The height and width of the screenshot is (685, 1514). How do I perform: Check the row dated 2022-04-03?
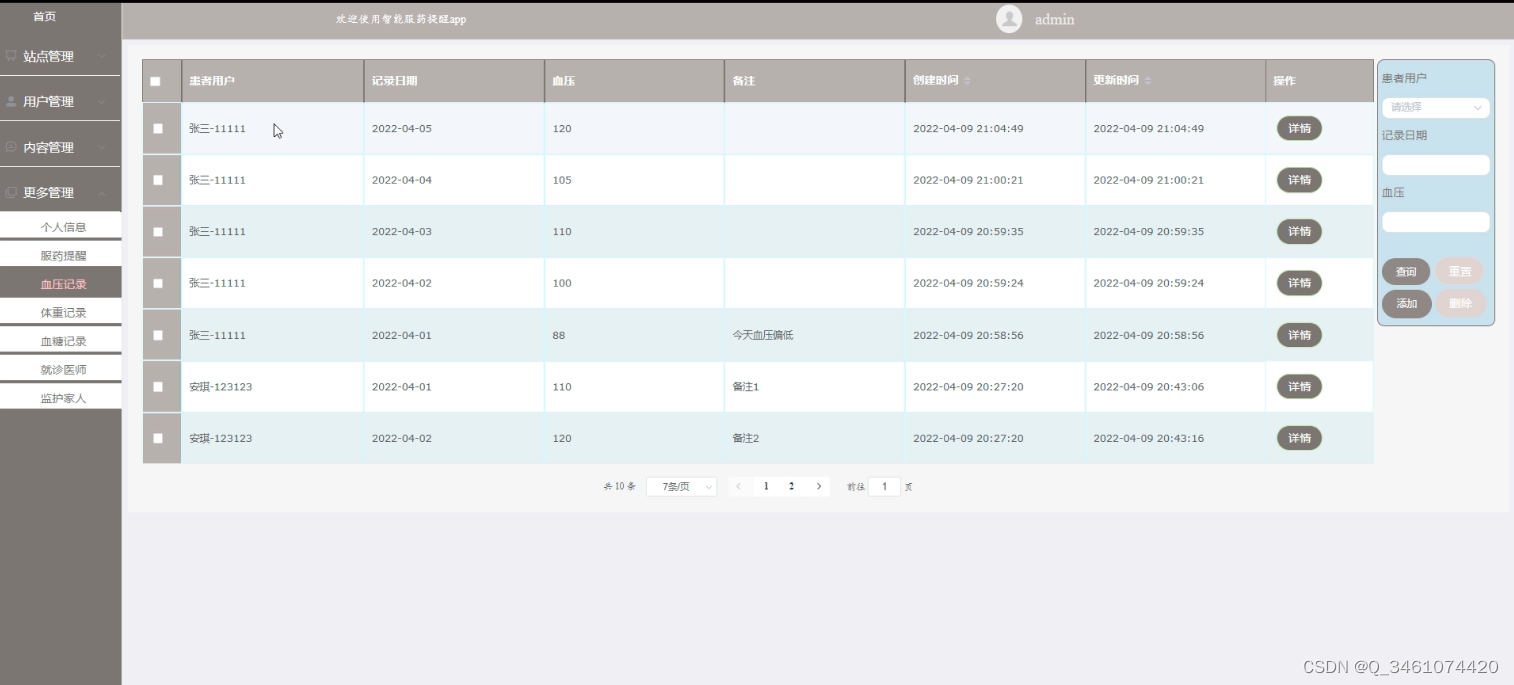pyautogui.click(x=158, y=231)
